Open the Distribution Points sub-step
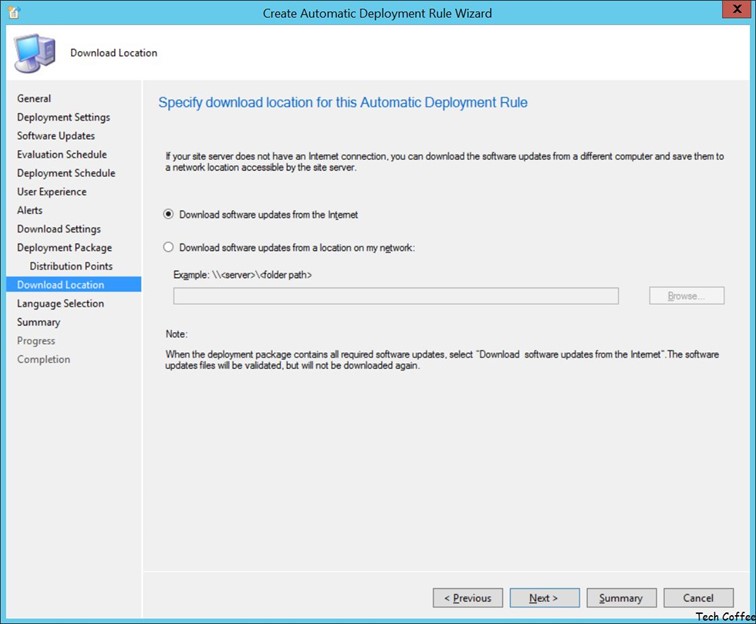Image resolution: width=756 pixels, height=624 pixels. (x=71, y=266)
